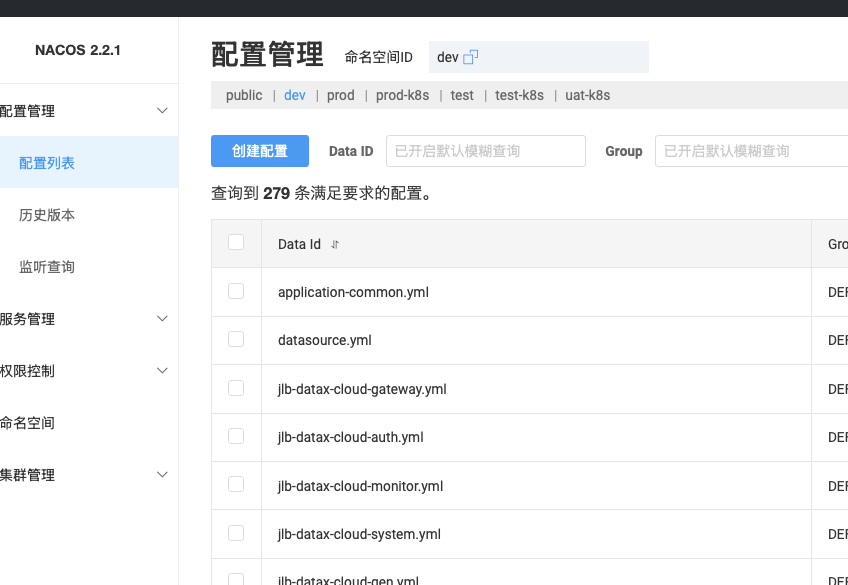The height and width of the screenshot is (585, 848).
Task: Open 监听查询 in the sidebar
Action: coord(47,267)
